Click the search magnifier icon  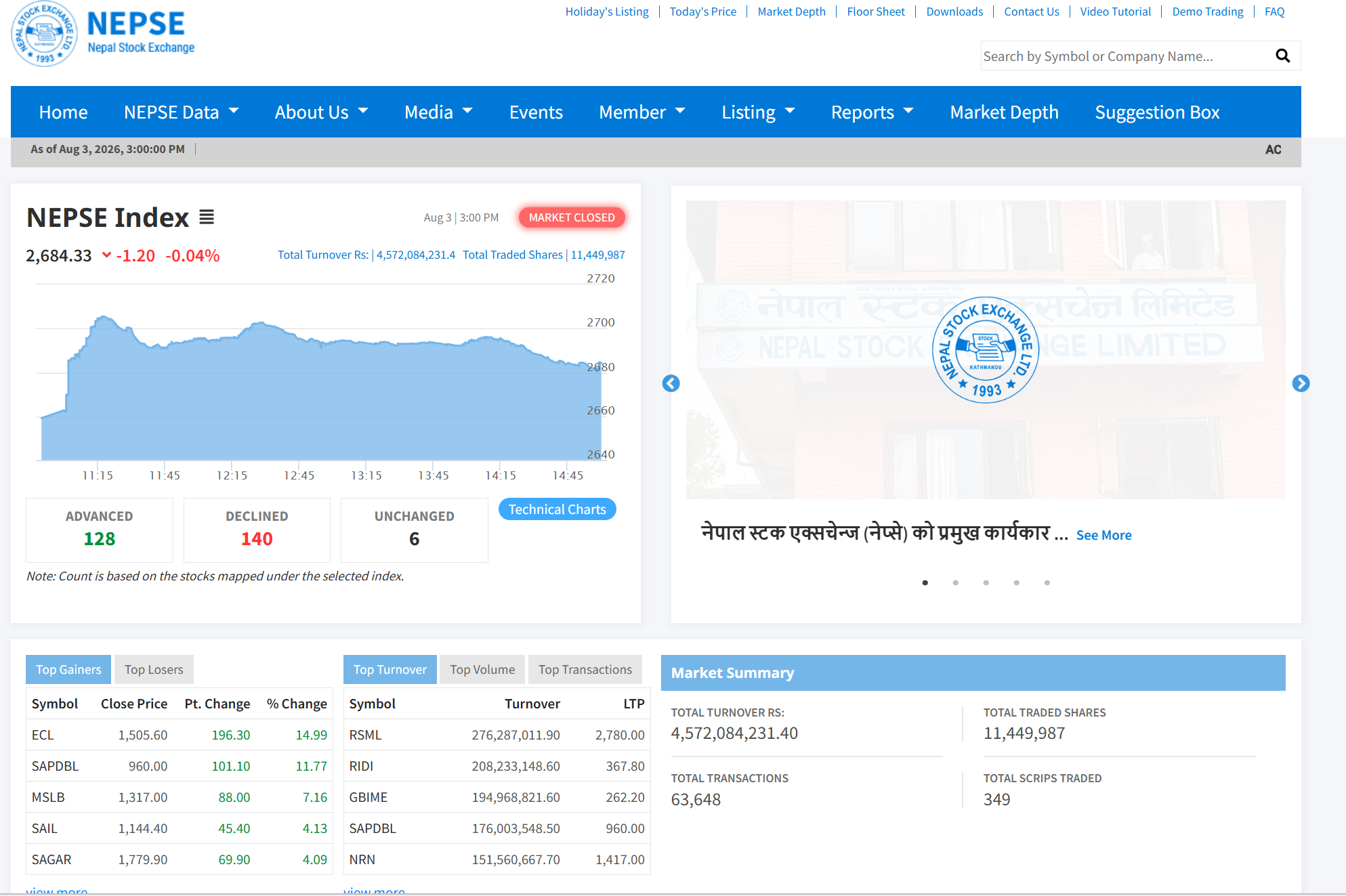pos(1283,56)
